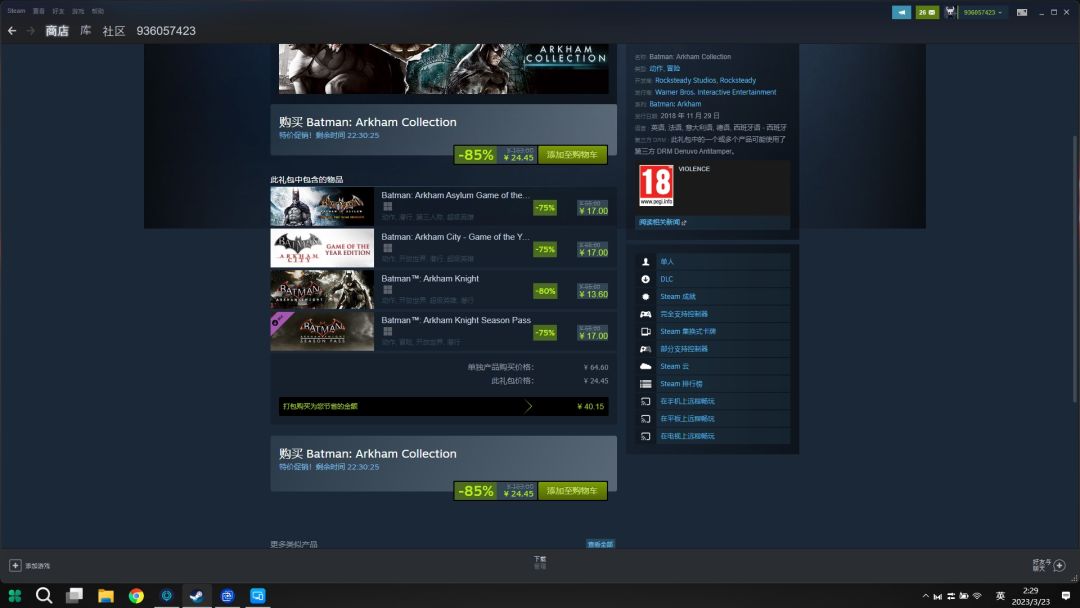Go forward using the right arrow
Screen dimensions: 1080x608
pos(30,31)
